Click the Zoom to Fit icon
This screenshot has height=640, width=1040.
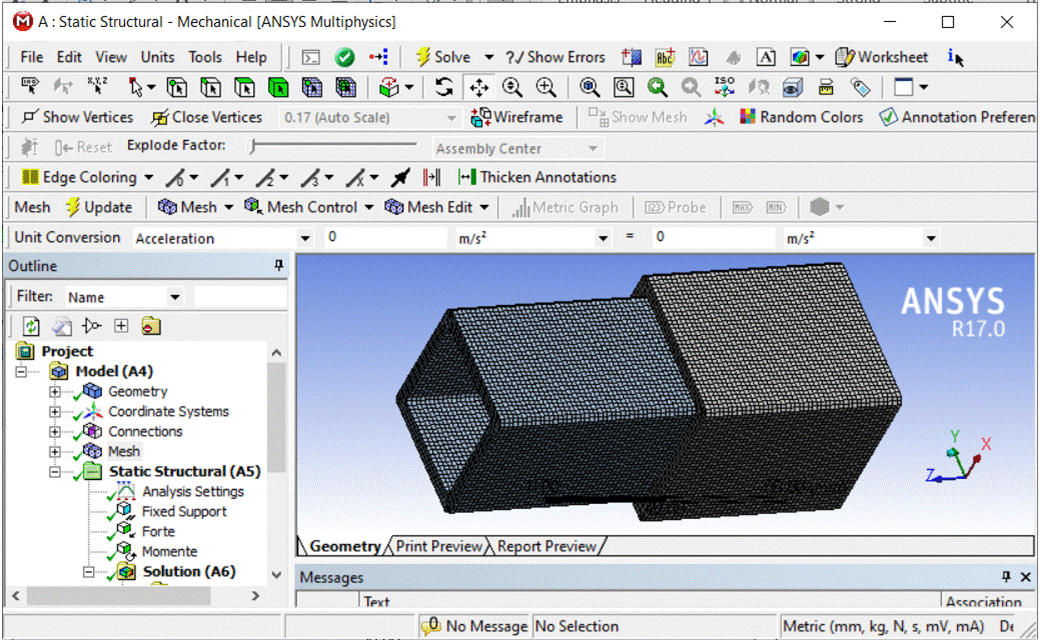click(589, 87)
